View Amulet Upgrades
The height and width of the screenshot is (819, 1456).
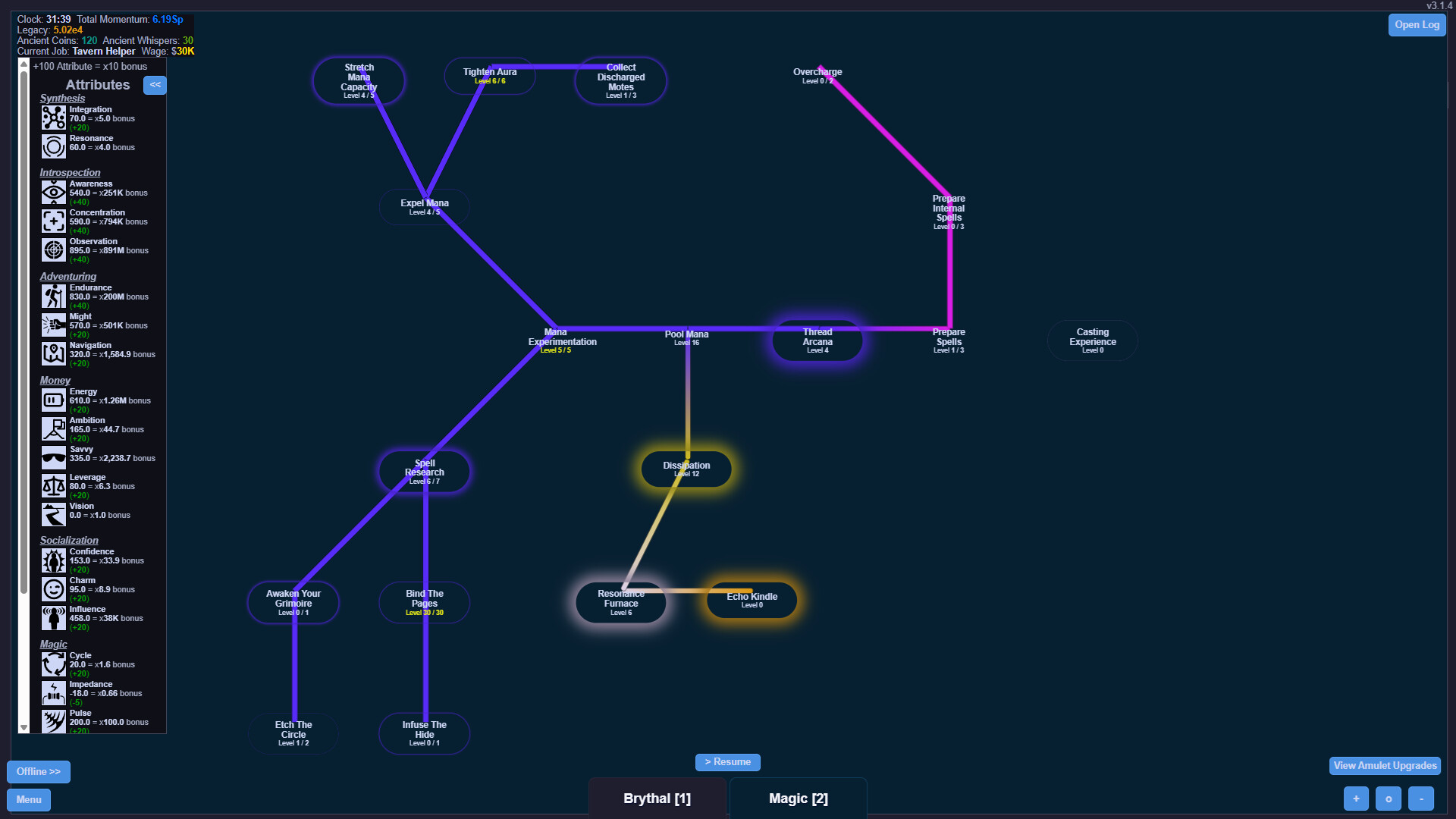pos(1384,766)
